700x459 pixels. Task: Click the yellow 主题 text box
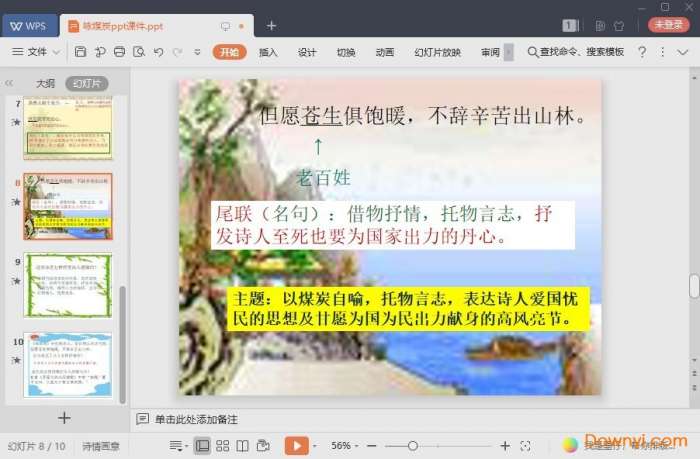click(408, 309)
